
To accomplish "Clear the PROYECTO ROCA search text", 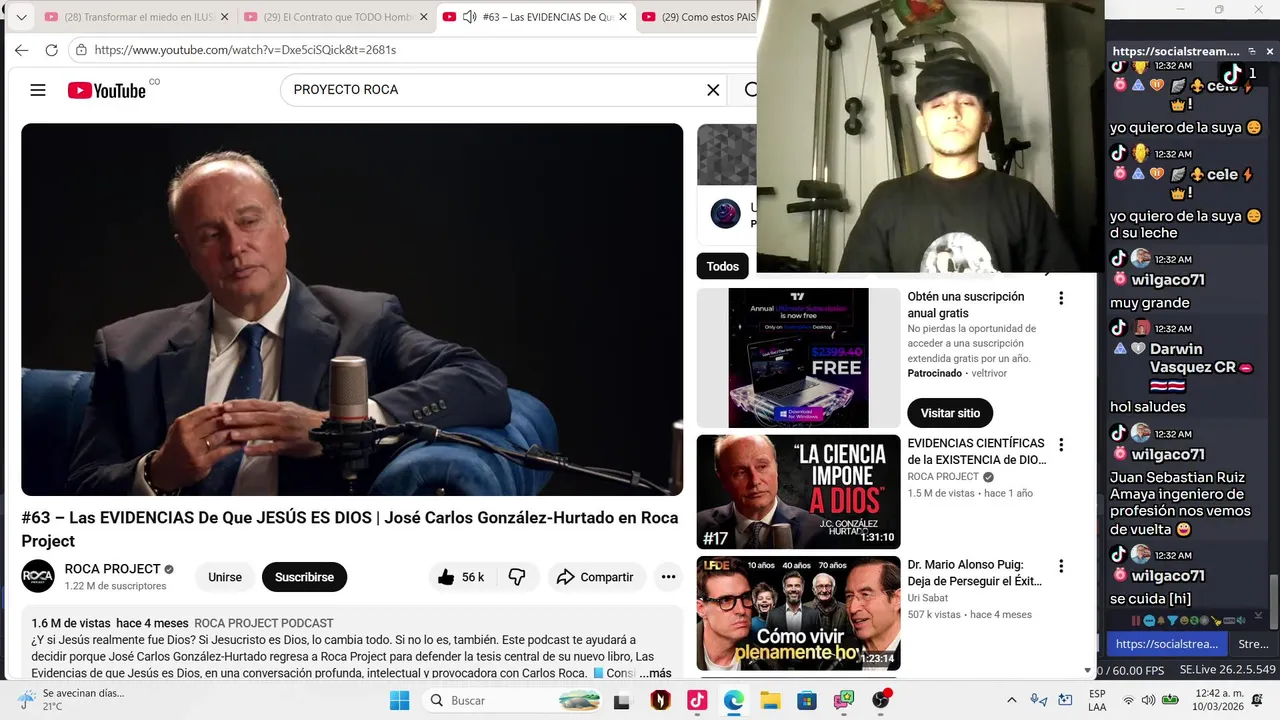I will (713, 90).
